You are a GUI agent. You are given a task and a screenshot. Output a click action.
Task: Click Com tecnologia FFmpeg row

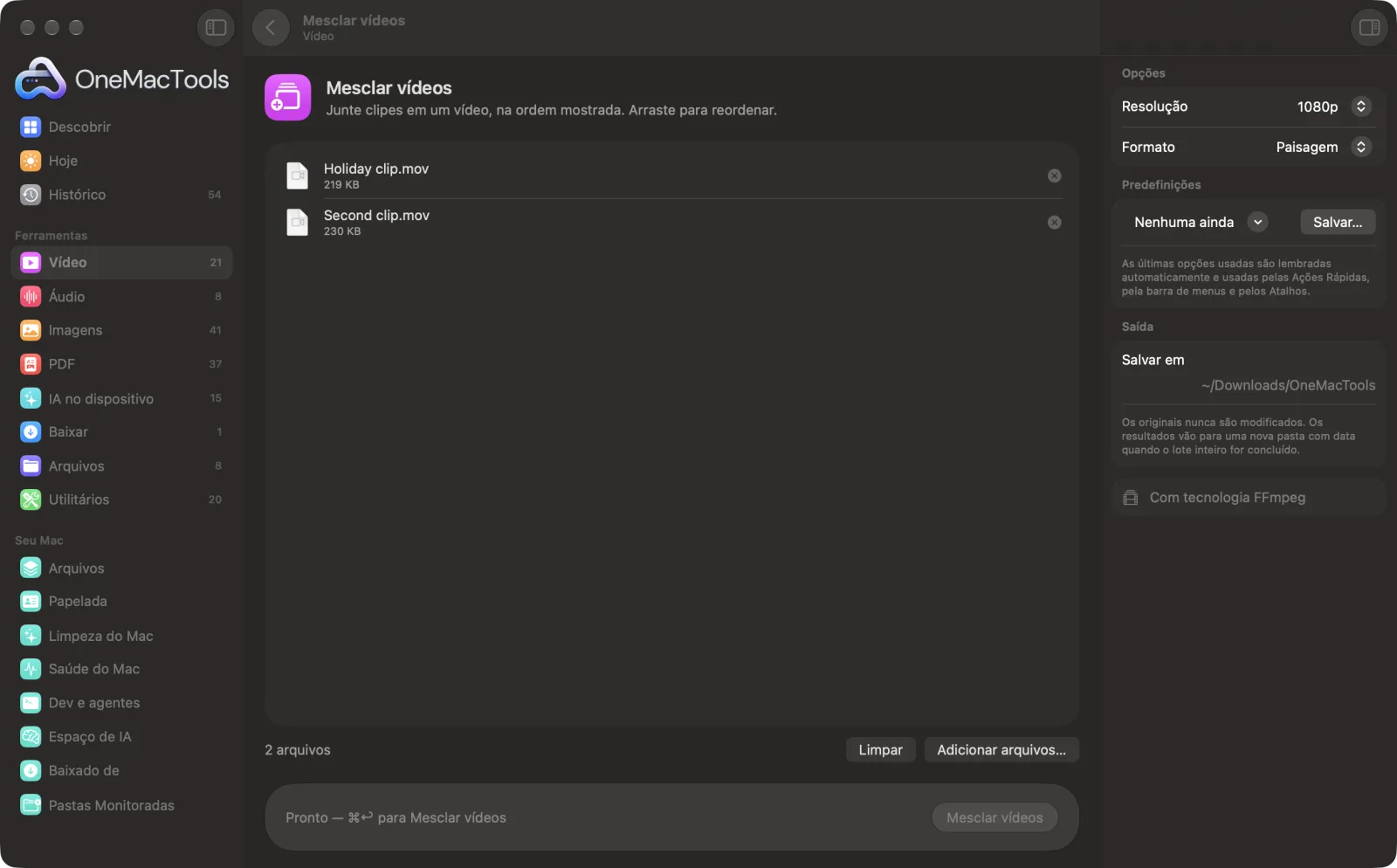point(1249,498)
